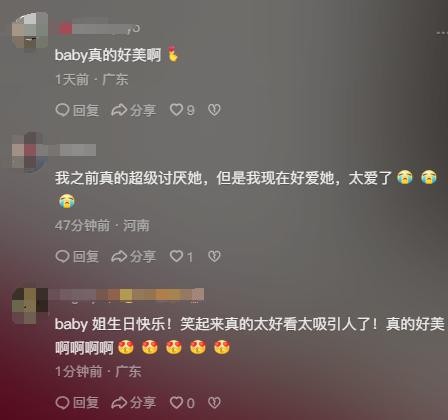Share the comment from 河南
The height and width of the screenshot is (420, 448).
click(133, 256)
